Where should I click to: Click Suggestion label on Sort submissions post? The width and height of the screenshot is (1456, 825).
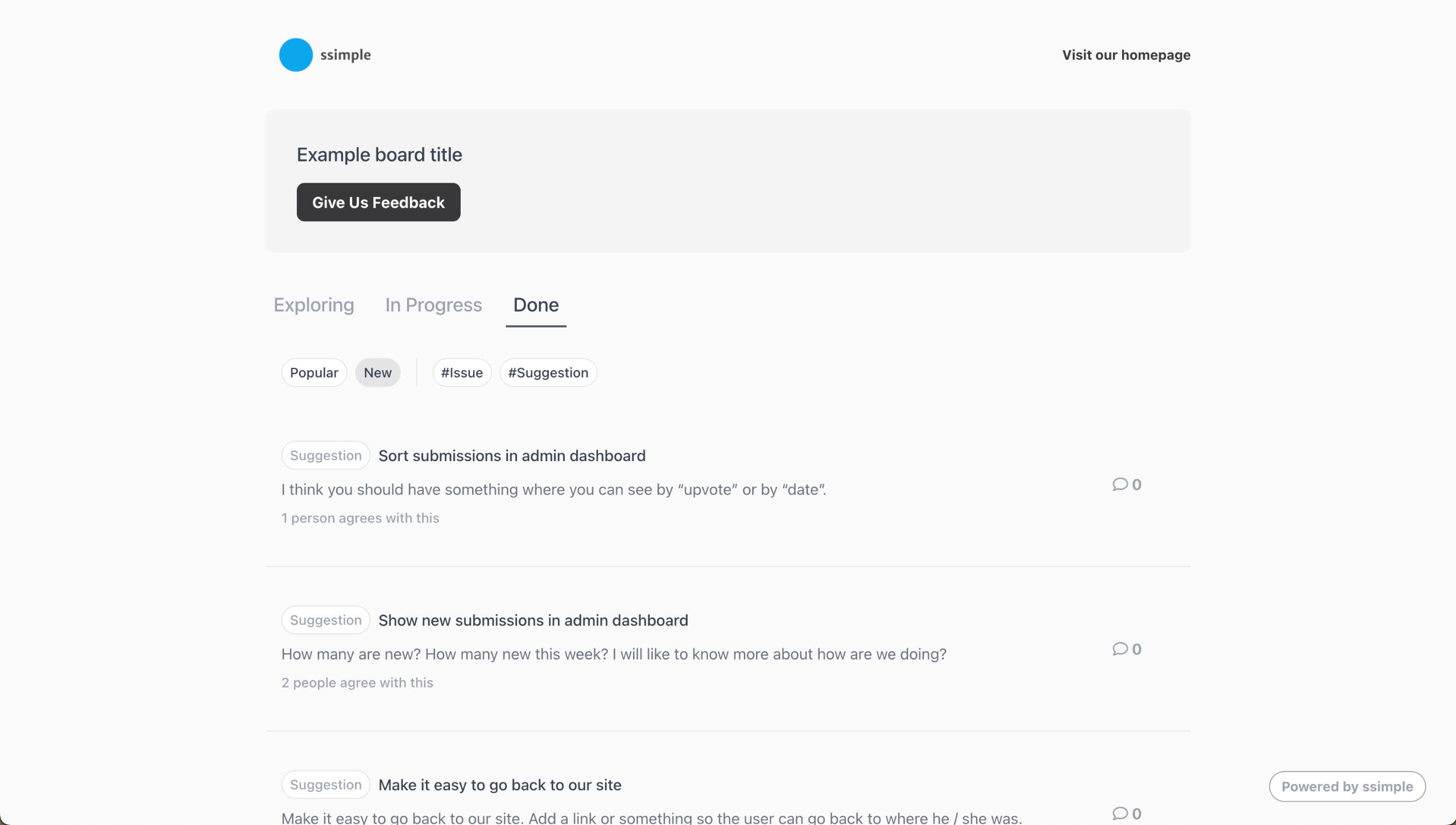tap(326, 455)
